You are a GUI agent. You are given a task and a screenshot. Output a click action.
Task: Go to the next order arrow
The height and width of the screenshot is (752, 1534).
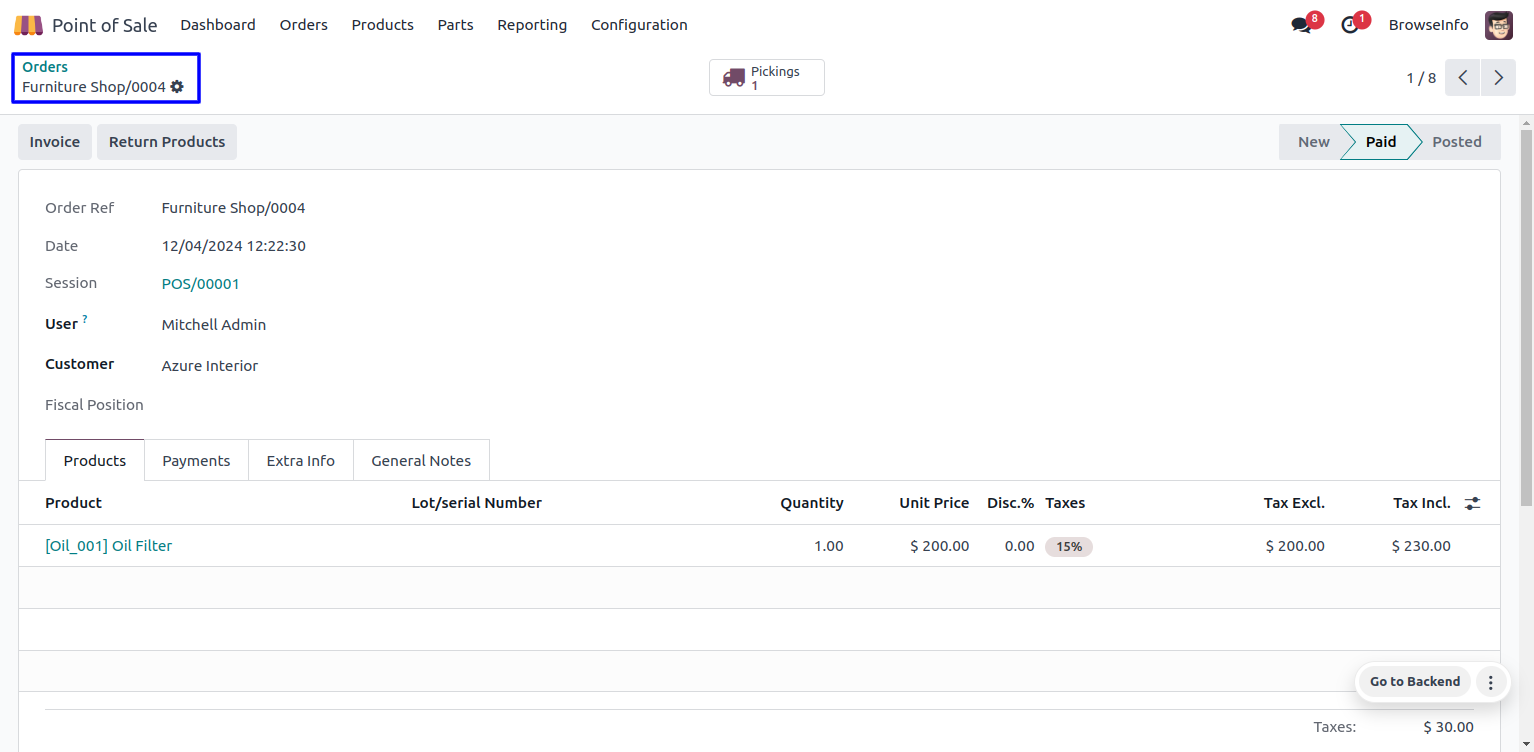1498,78
